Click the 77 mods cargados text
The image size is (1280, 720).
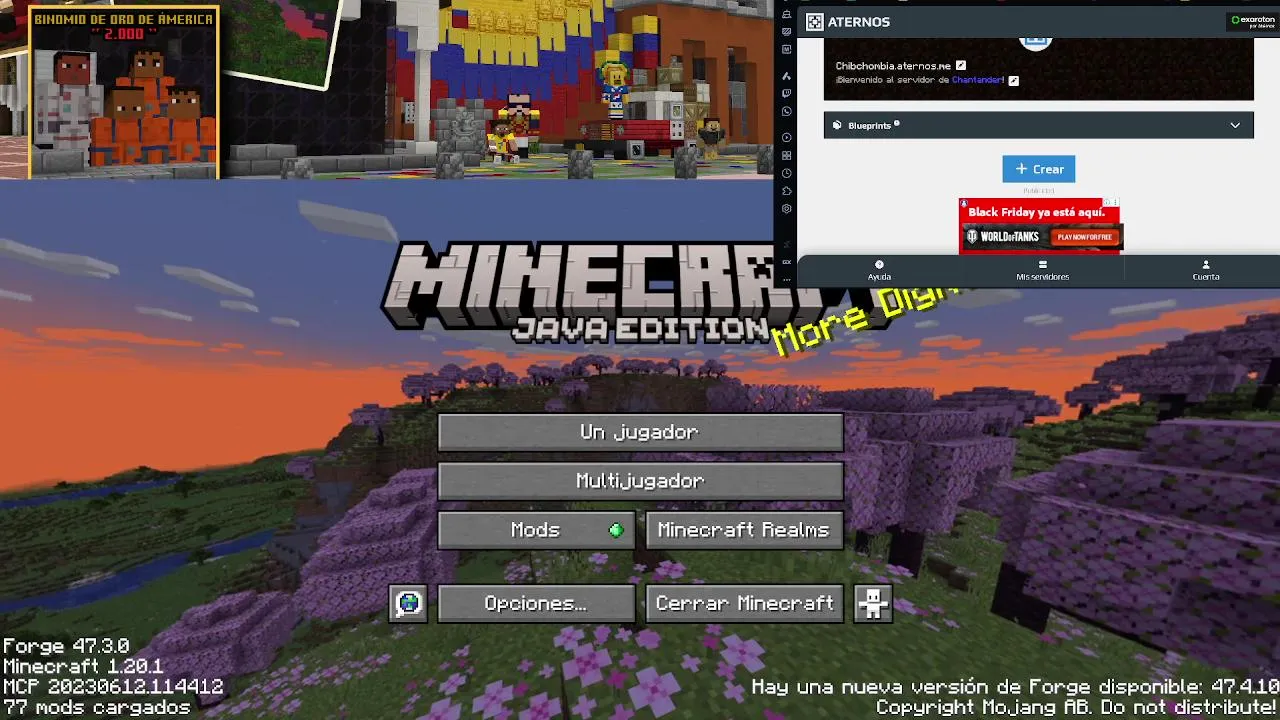(x=96, y=708)
